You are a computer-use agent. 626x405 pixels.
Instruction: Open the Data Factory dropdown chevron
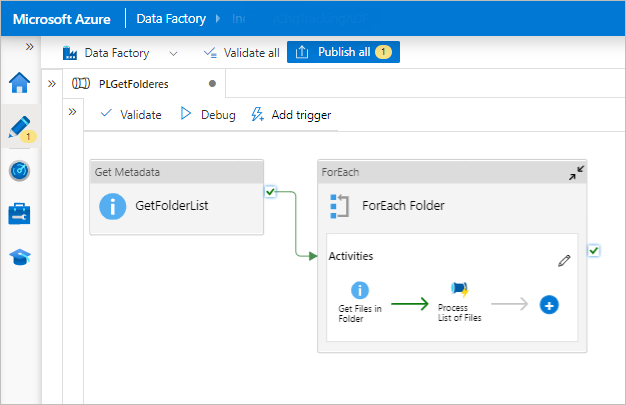click(x=174, y=53)
